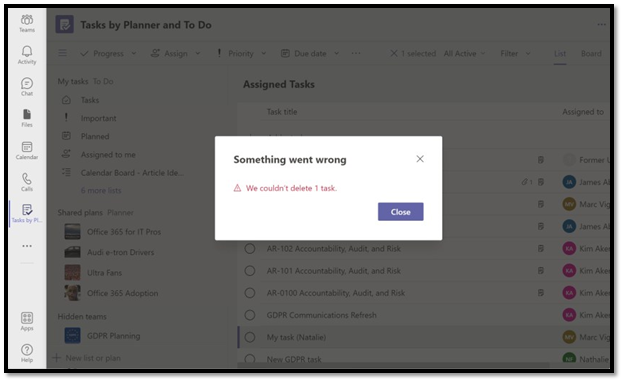Open the Ultra Fans plan

[x=104, y=273]
